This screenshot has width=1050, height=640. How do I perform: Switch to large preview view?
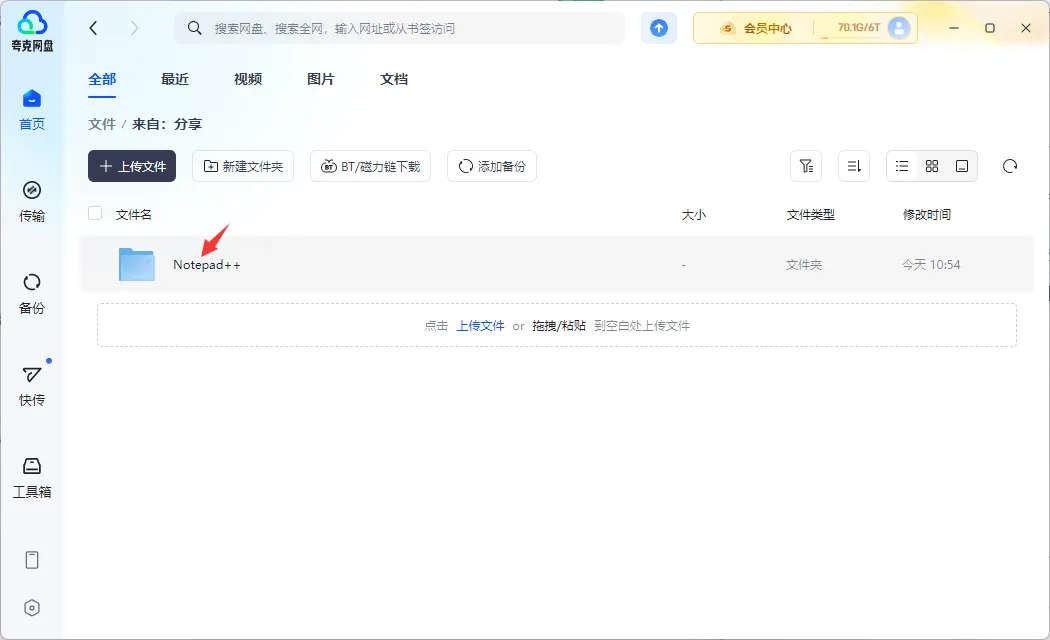962,166
